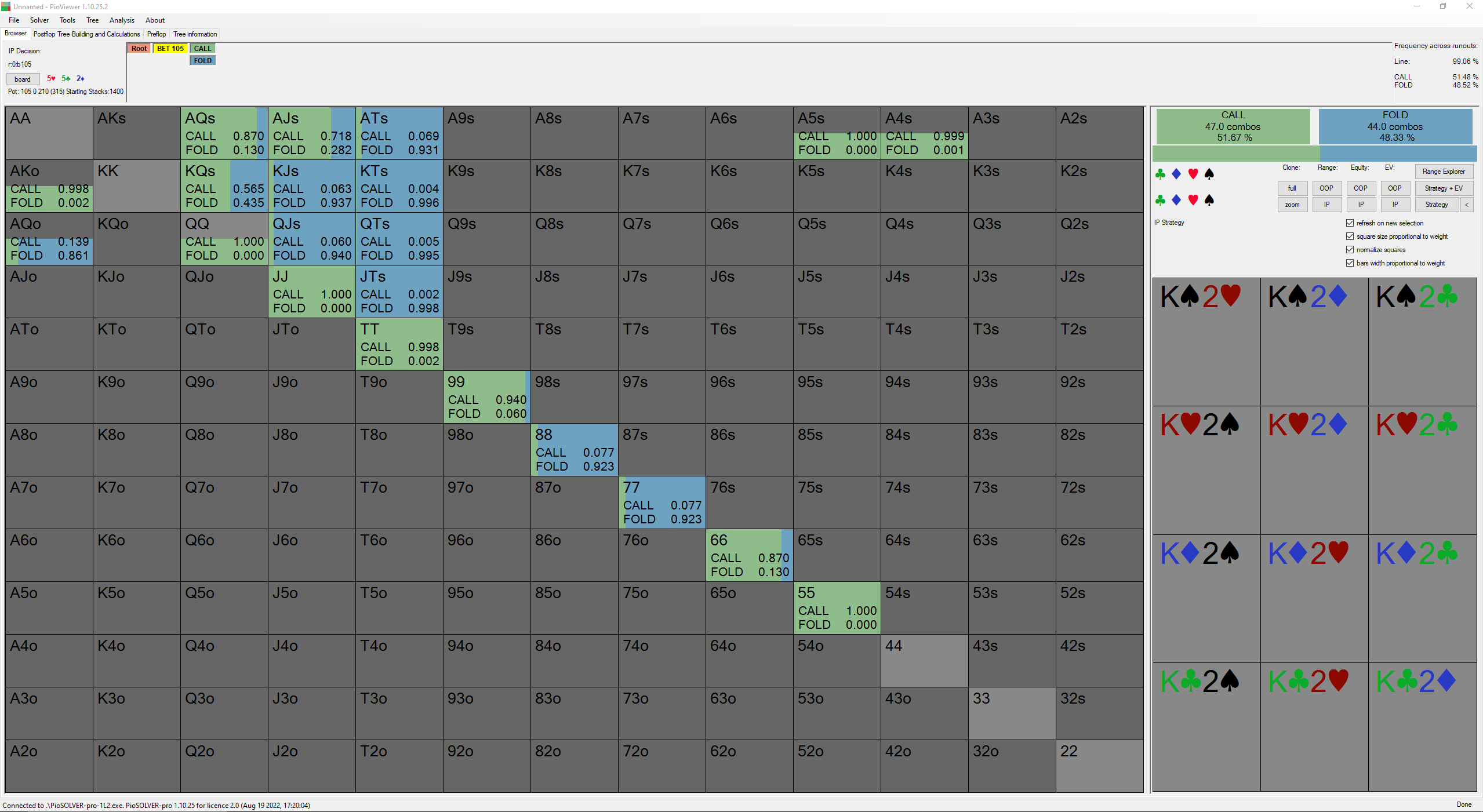Disable normalize squares checkbox
This screenshot has height=812, width=1483.
[x=1350, y=250]
